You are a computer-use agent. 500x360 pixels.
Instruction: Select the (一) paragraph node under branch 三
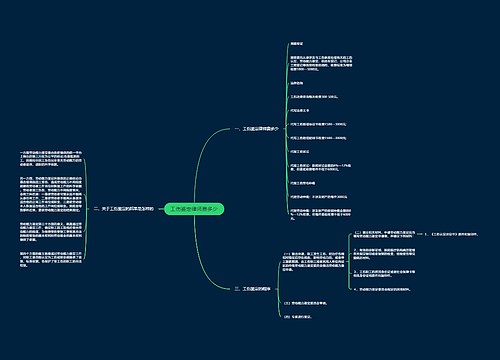click(313, 262)
